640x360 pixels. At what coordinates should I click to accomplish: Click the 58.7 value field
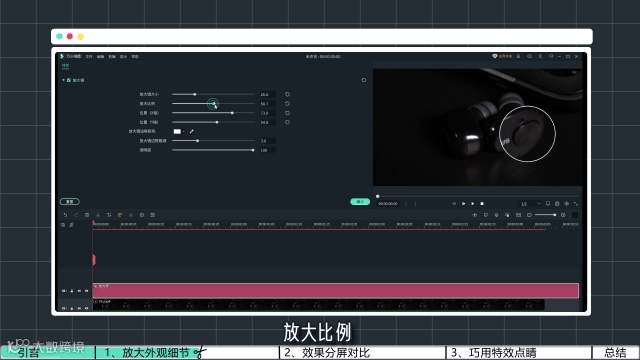[x=267, y=104]
